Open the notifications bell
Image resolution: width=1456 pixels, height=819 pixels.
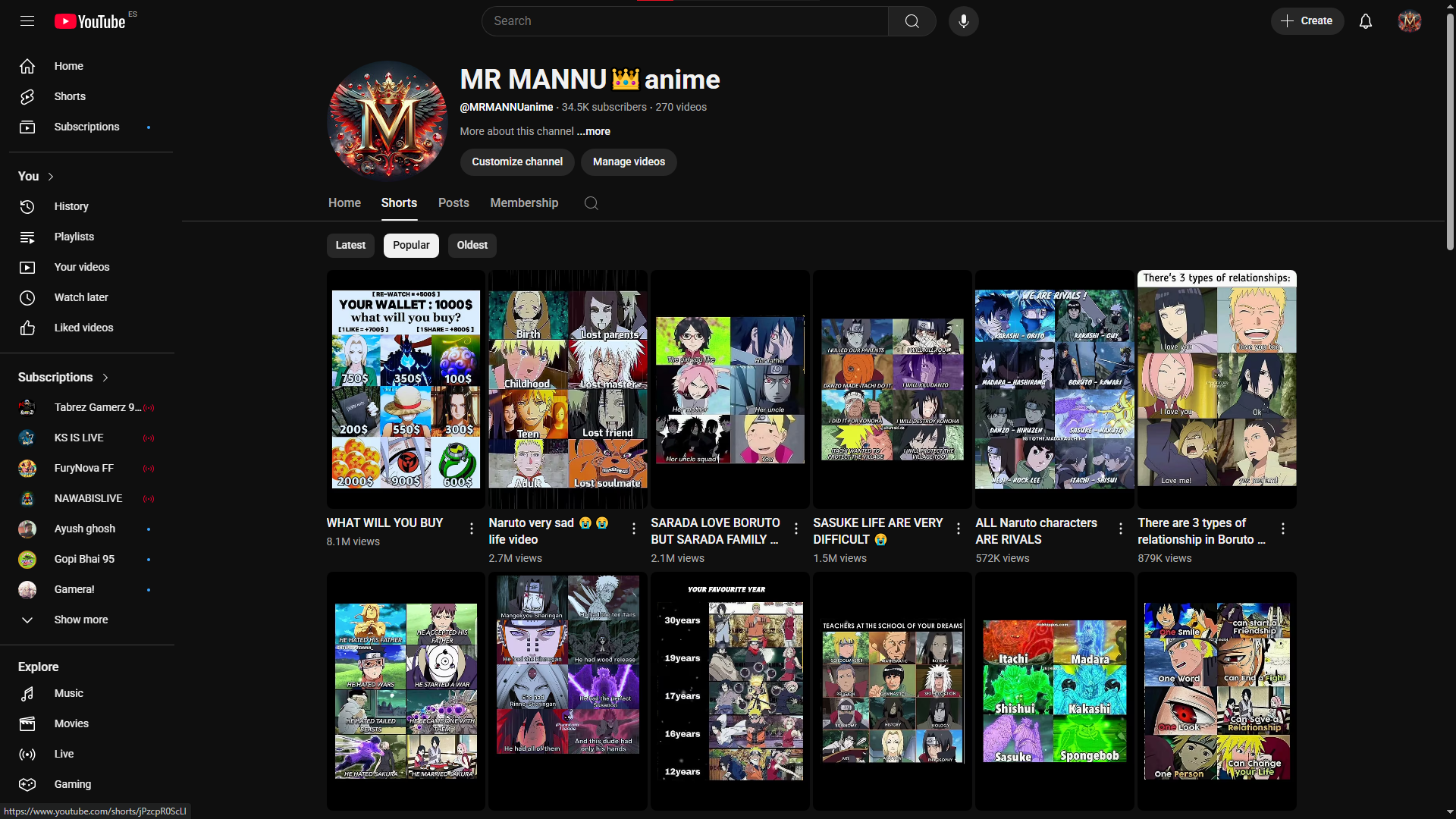coord(1366,21)
